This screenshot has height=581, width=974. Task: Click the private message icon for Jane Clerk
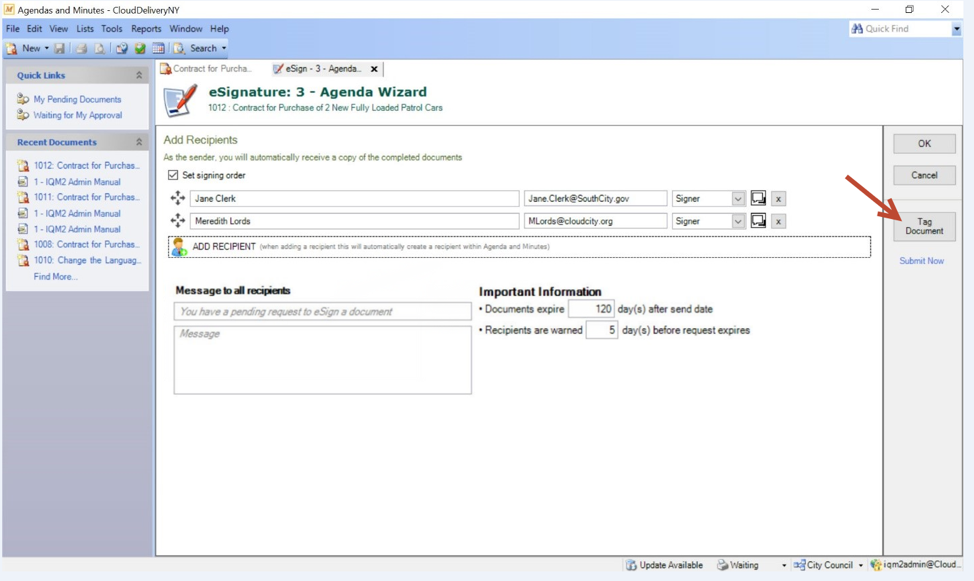pos(758,198)
